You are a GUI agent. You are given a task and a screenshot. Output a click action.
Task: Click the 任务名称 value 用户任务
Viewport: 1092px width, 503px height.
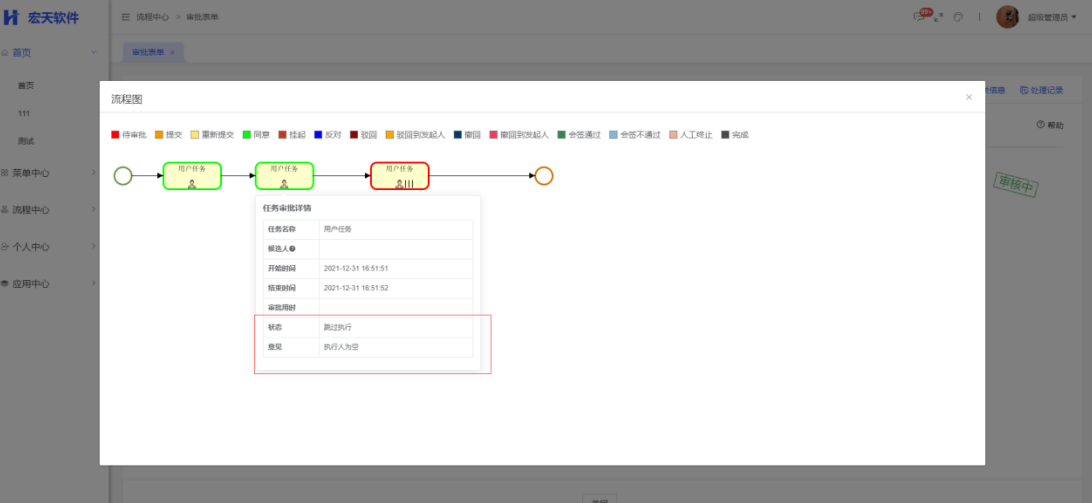[338, 229]
